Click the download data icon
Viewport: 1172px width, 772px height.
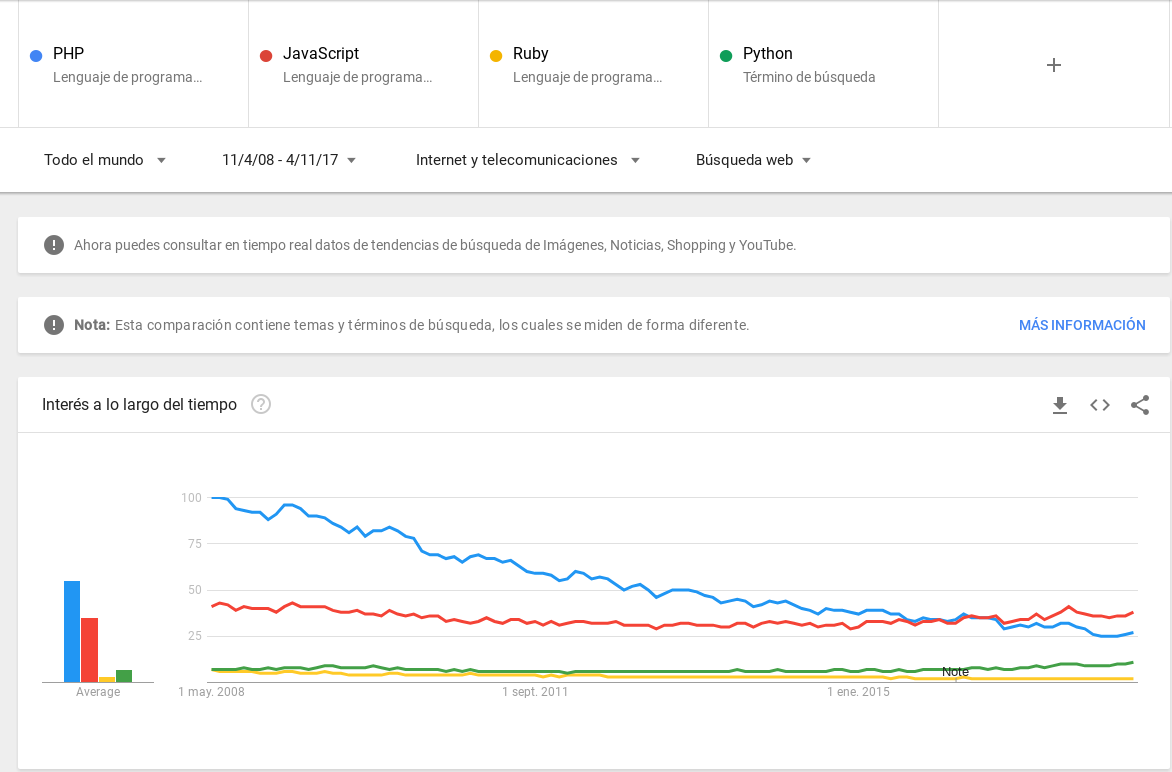(1059, 405)
